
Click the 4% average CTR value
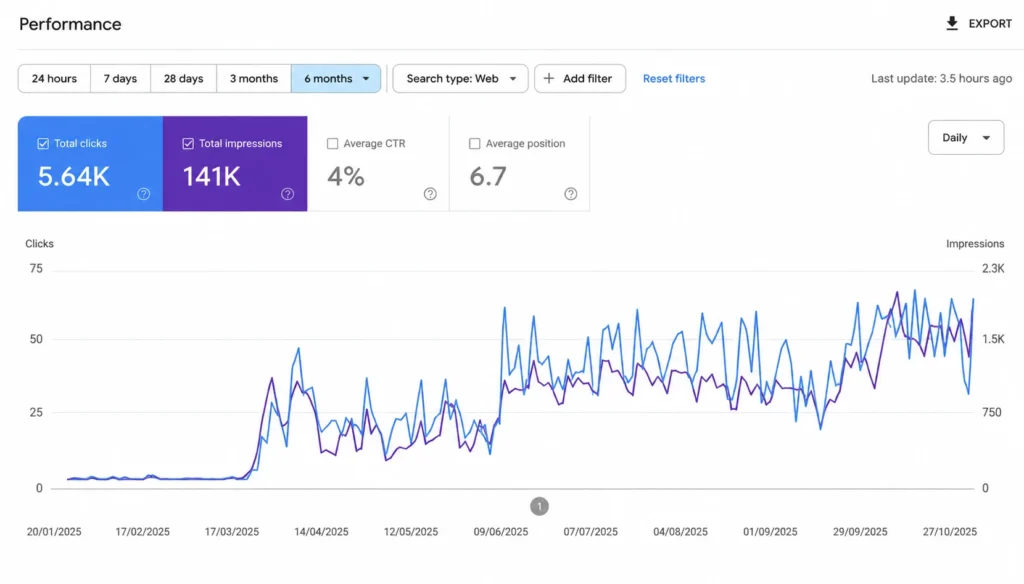[x=345, y=177]
